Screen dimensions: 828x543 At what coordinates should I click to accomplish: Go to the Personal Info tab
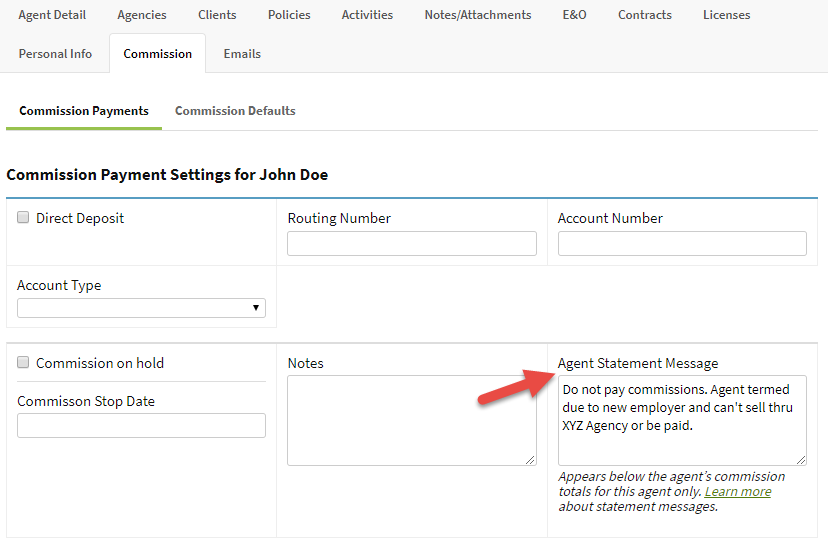point(55,54)
